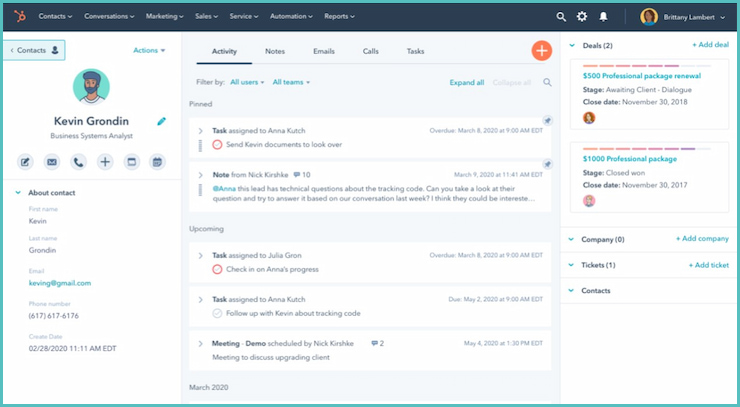Image resolution: width=740 pixels, height=407 pixels.
Task: Switch to the Calls tab
Action: pos(370,51)
